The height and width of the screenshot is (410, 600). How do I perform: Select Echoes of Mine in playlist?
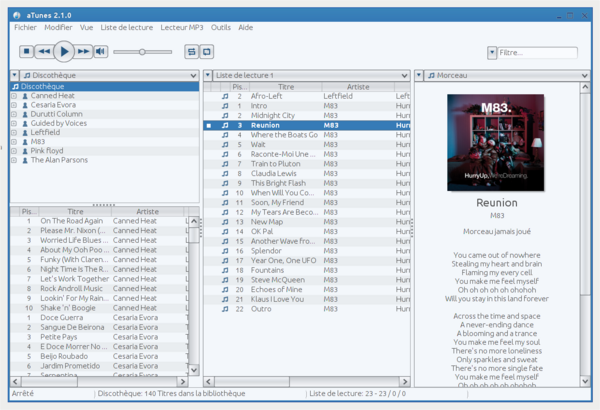tap(276, 289)
